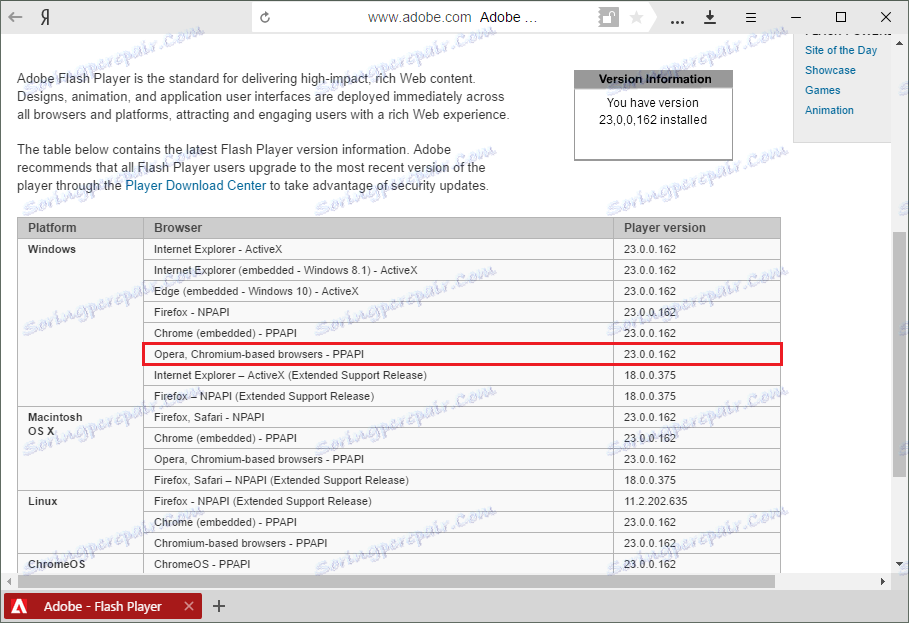The height and width of the screenshot is (623, 909).
Task: Select the Adobe - Flash Player tab
Action: 103,606
